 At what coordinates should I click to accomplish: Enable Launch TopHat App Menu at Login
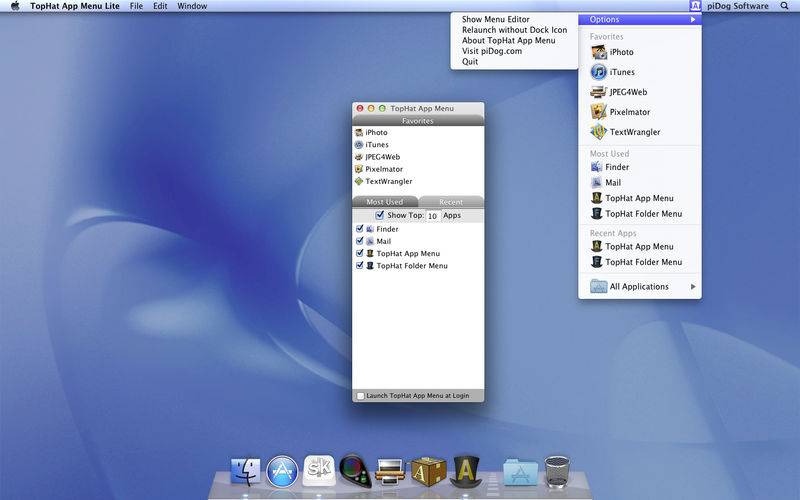tap(361, 396)
